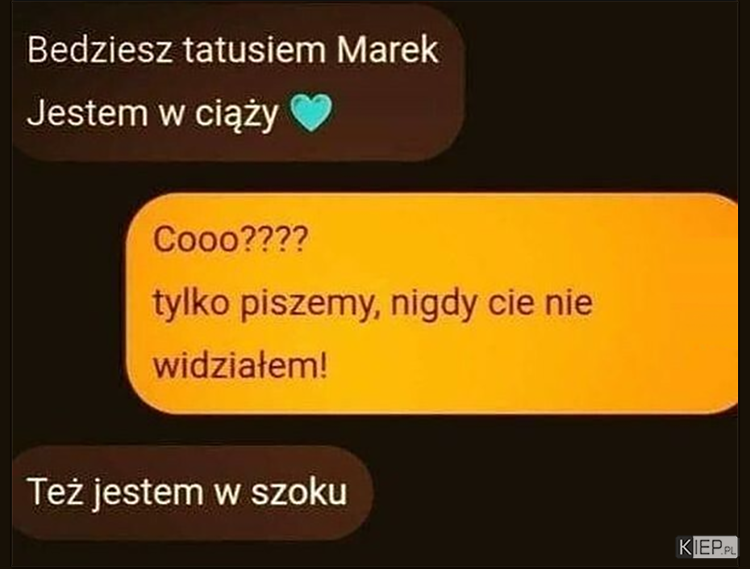
Task: Click the teal heart emoji
Action: point(311,113)
